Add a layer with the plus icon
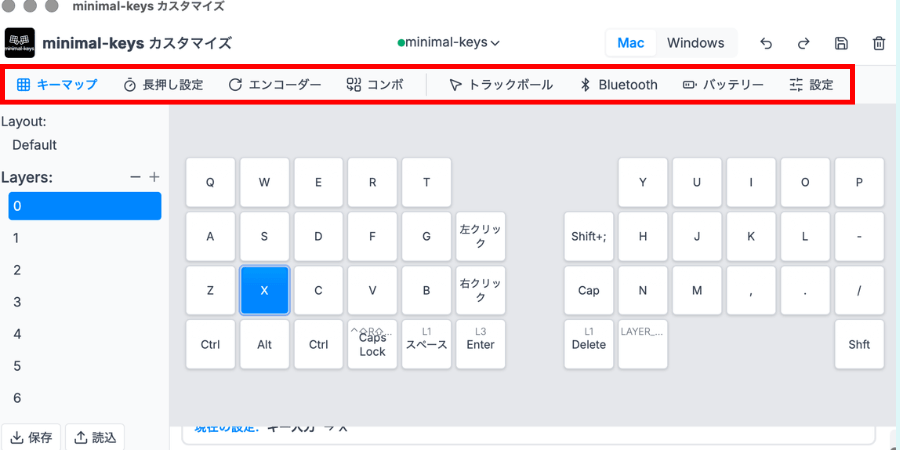This screenshot has height=450, width=900. [x=154, y=177]
